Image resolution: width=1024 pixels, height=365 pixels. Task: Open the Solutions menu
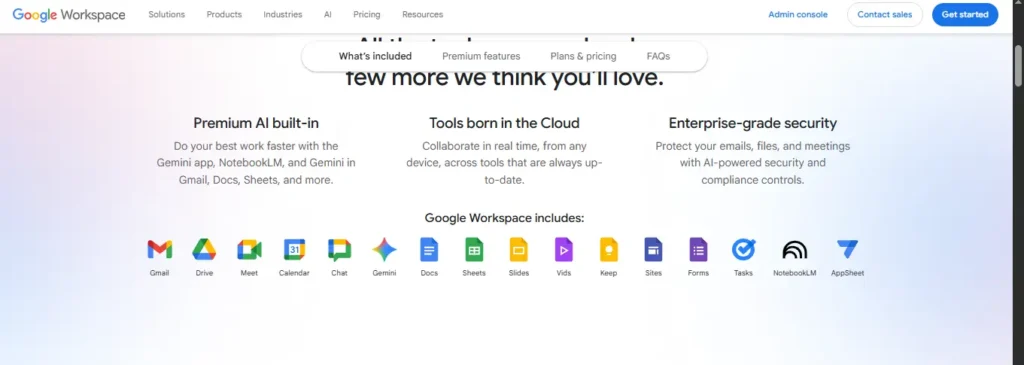tap(167, 14)
